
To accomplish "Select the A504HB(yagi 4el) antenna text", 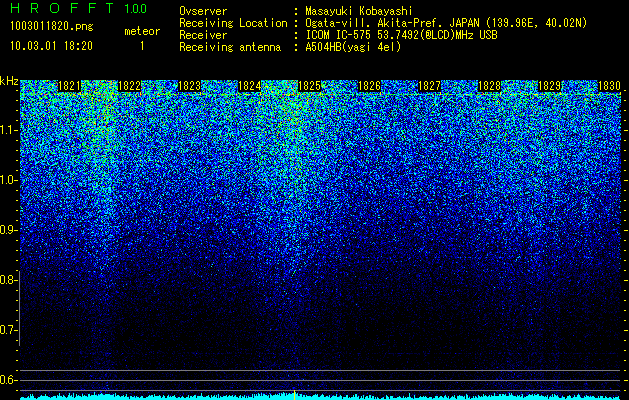I will 353,47.
